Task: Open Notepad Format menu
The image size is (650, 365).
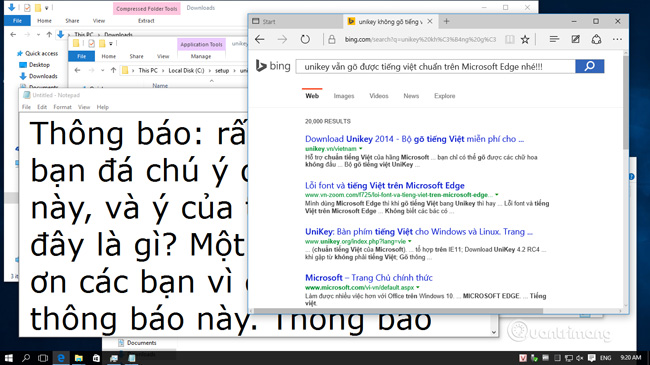Action: point(62,107)
